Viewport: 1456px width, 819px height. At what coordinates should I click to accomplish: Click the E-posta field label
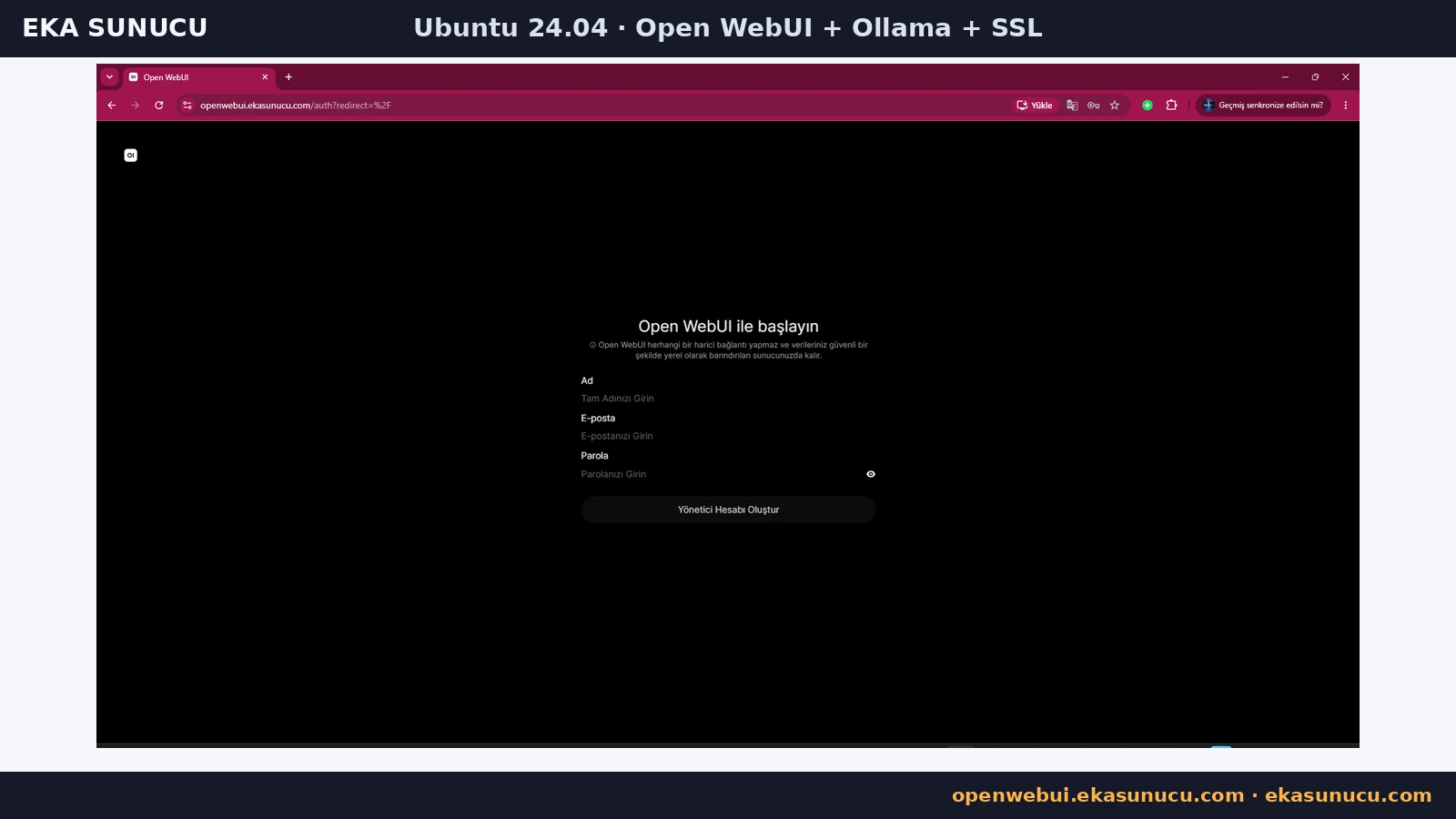coord(598,419)
